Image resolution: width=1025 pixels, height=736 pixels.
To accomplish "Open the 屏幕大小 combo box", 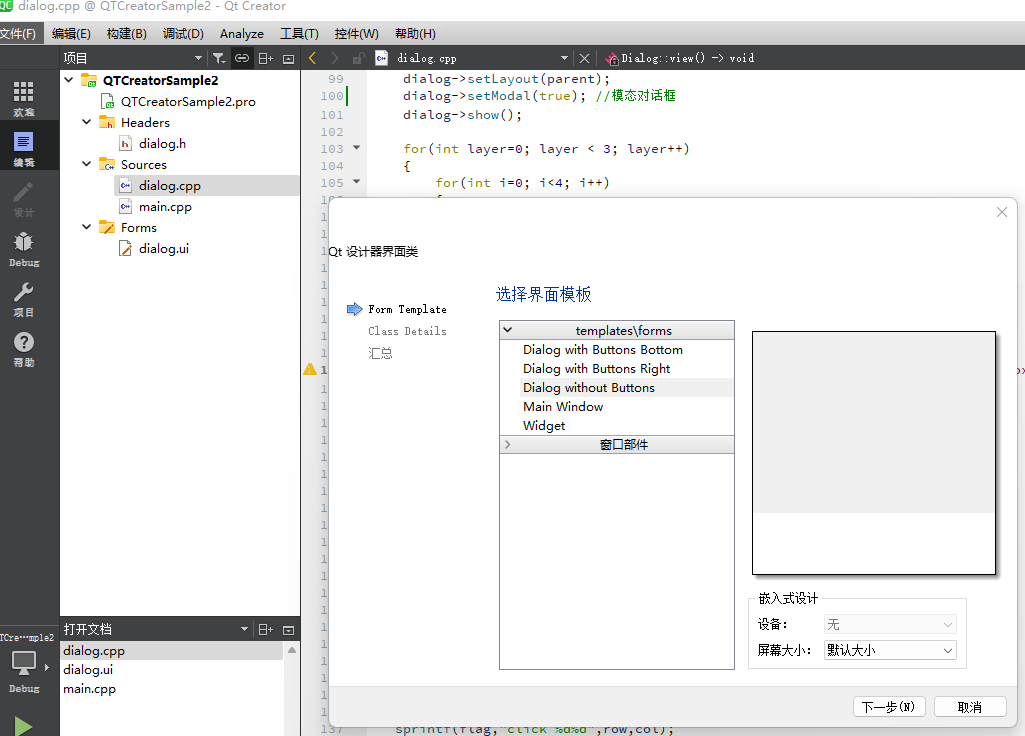I will point(890,650).
